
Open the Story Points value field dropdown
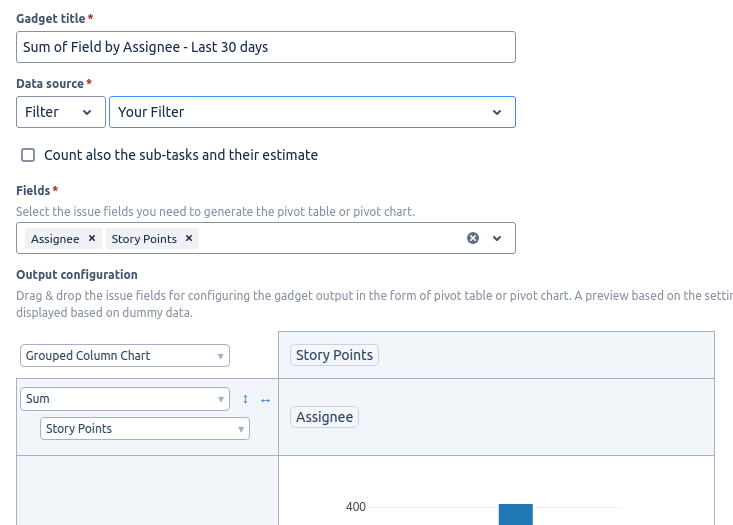tap(145, 429)
